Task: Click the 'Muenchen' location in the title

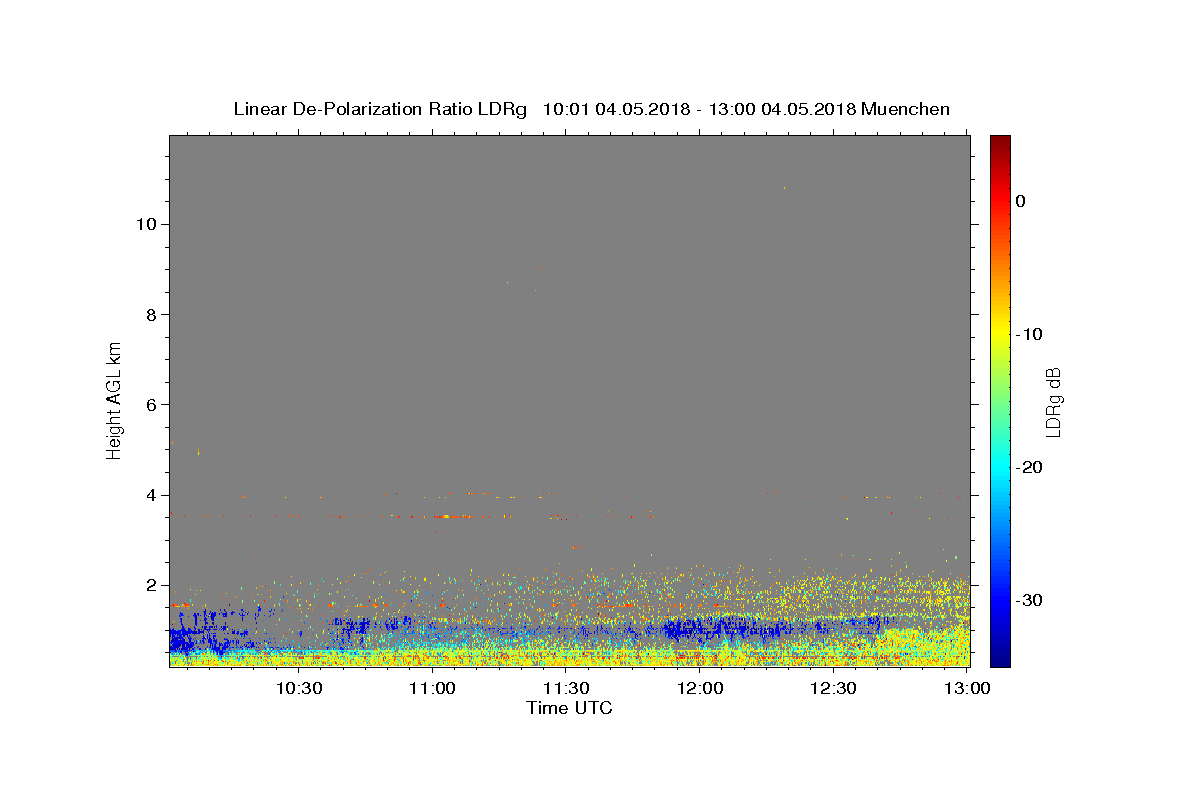Action: click(x=905, y=109)
